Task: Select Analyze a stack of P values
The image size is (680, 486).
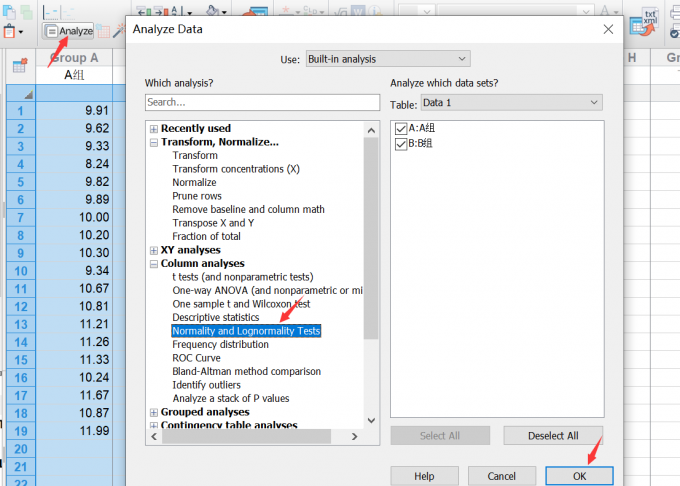Action: (230, 398)
